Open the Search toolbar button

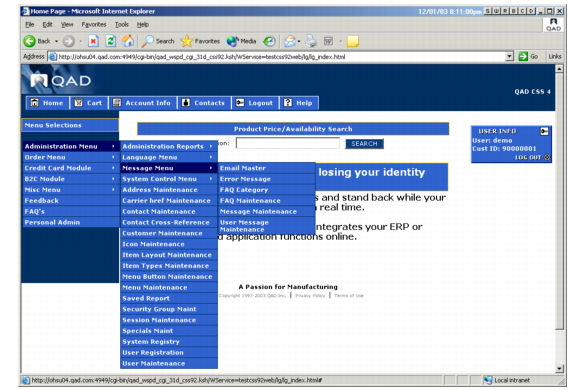point(158,41)
